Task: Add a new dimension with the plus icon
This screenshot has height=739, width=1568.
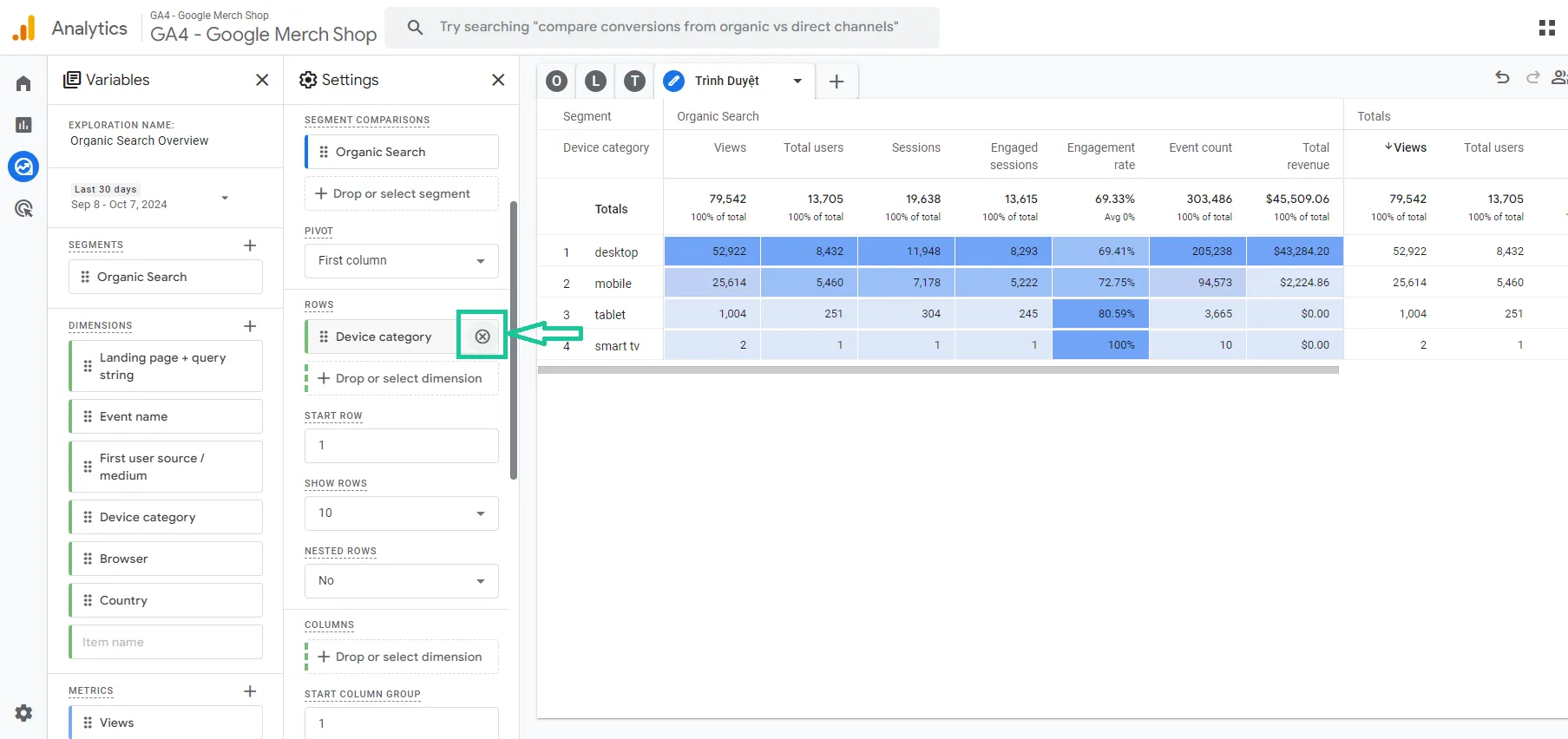Action: pos(250,326)
